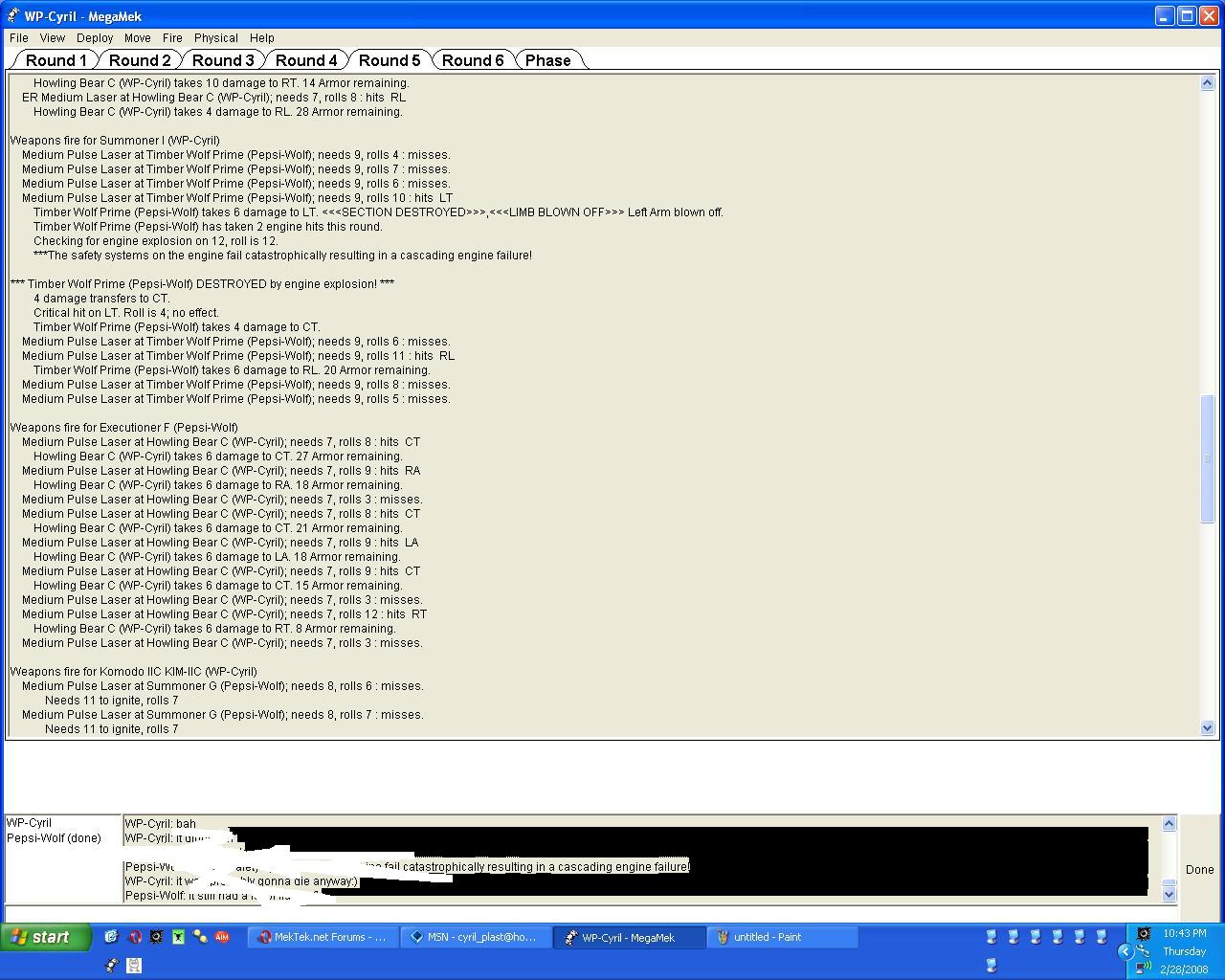Click the Opera quick launch icon
The image size is (1225, 980).
(x=134, y=937)
